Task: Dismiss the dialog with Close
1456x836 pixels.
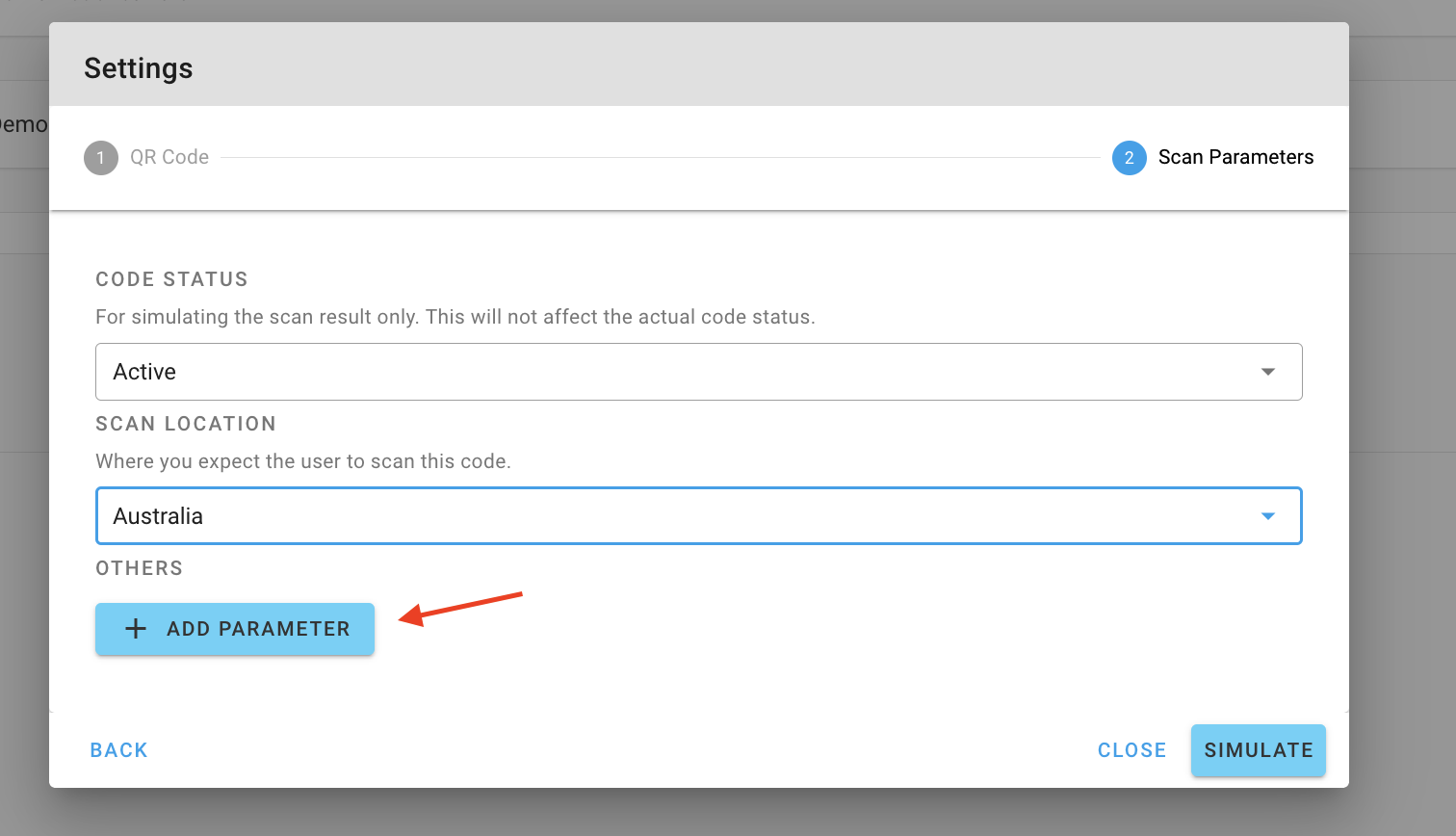Action: 1132,750
